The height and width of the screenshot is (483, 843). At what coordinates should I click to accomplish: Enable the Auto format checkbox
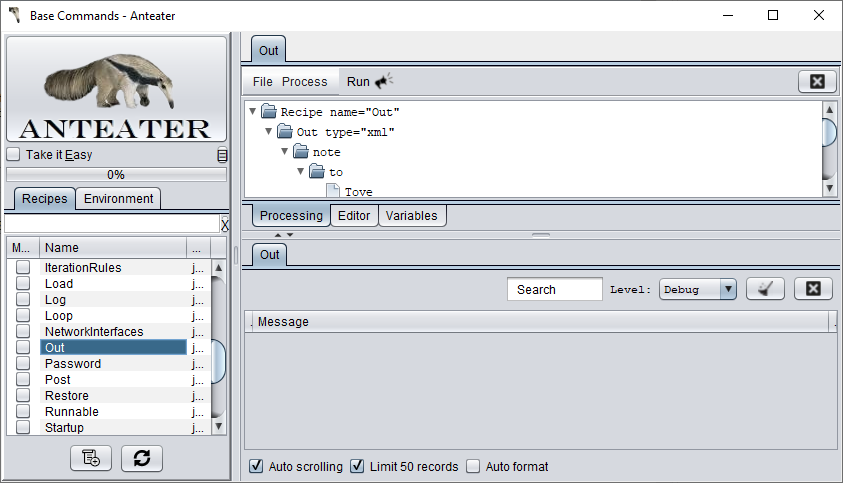[473, 466]
